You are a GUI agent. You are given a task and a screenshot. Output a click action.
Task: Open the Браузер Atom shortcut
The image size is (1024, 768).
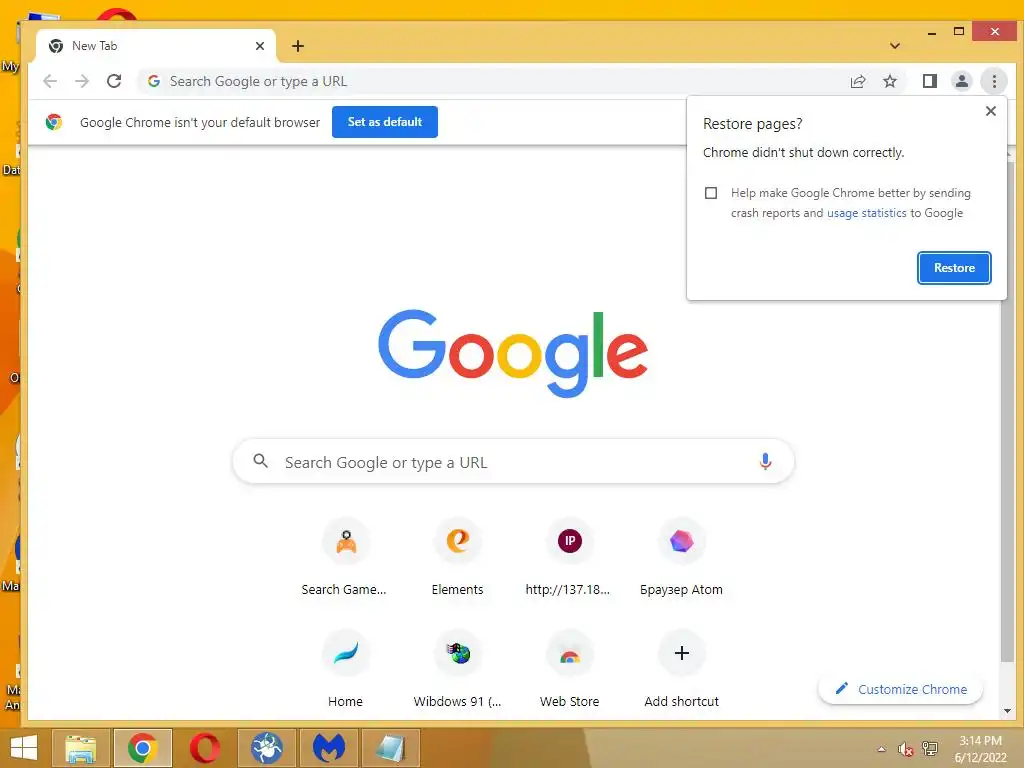[x=681, y=556]
